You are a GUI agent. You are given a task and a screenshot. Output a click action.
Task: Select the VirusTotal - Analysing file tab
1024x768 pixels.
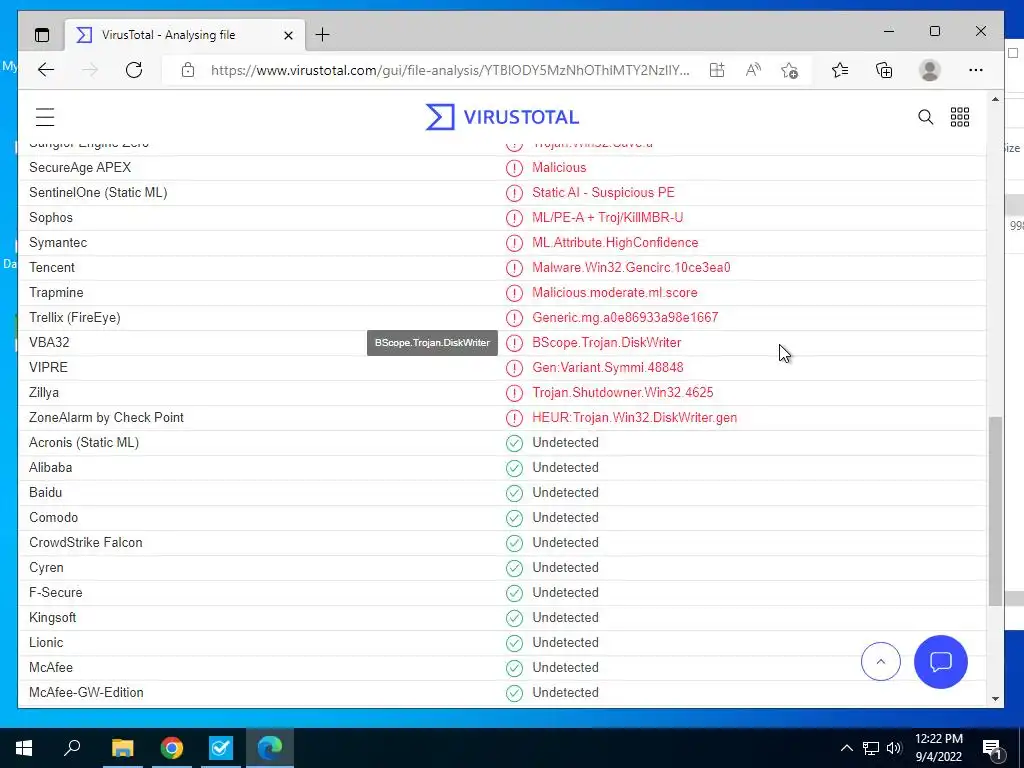[185, 35]
